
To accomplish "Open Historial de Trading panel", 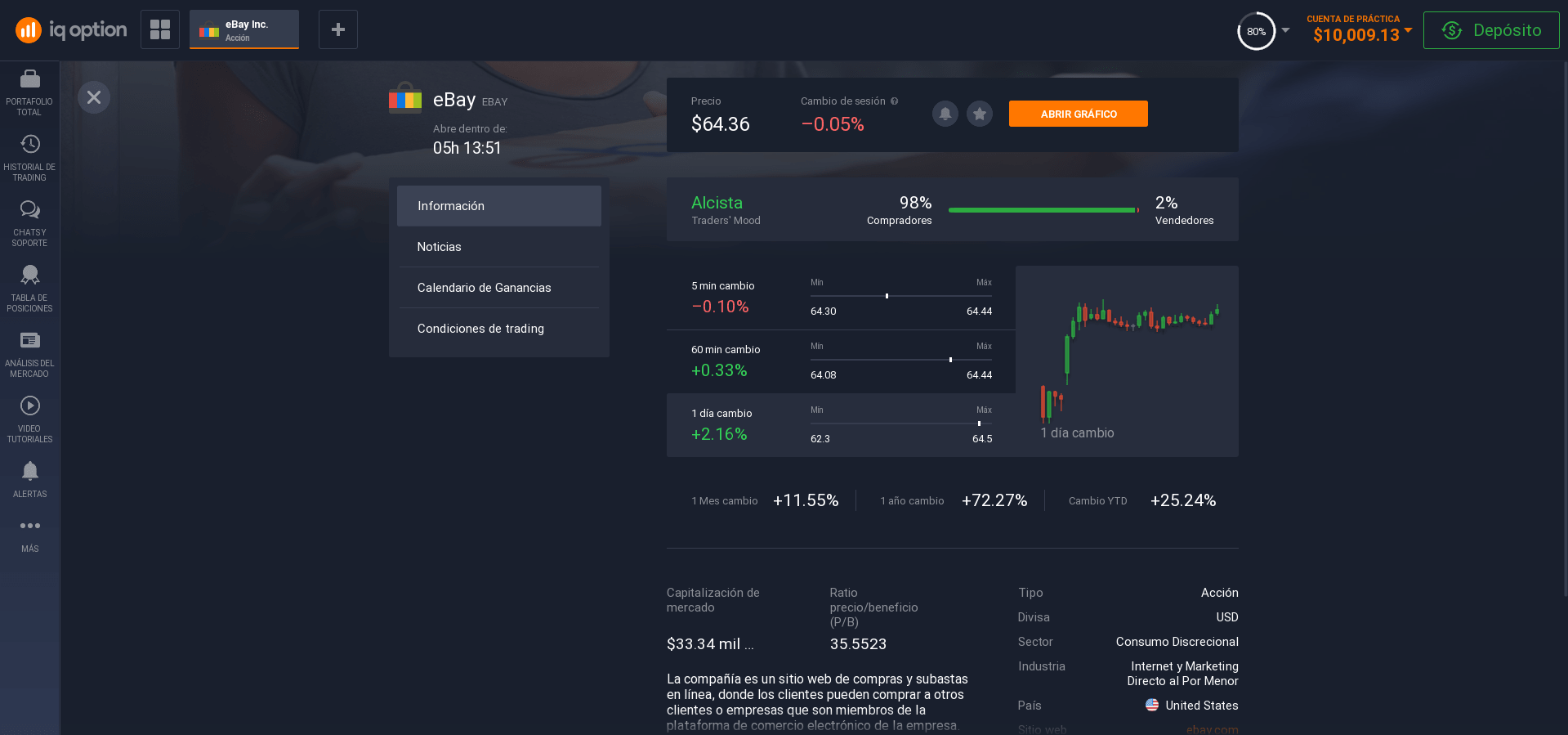I will [29, 157].
